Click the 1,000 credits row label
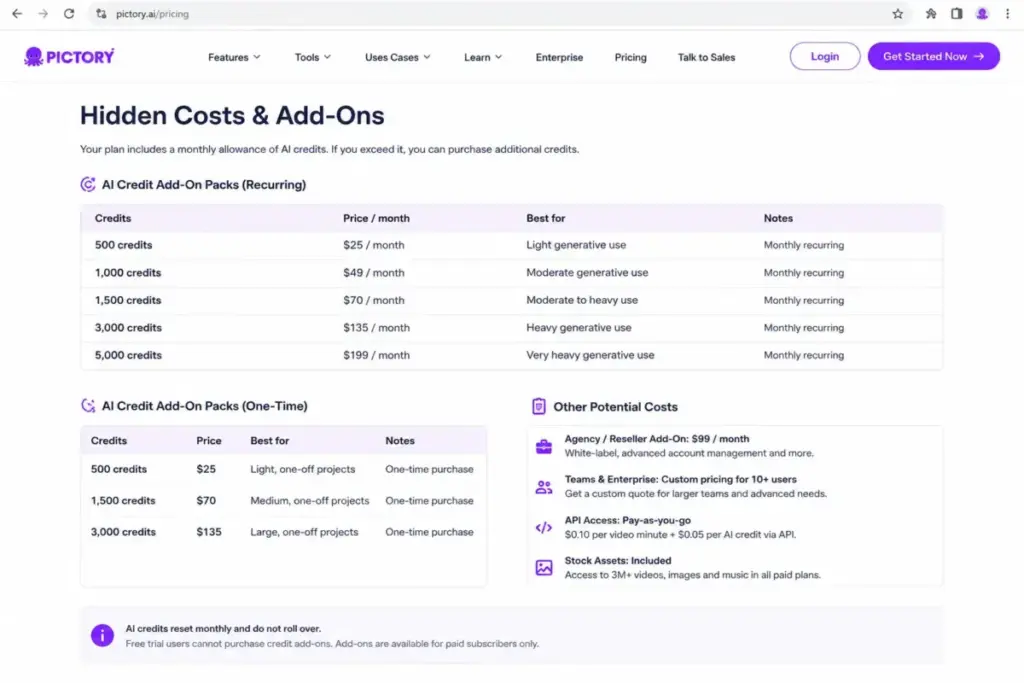The height and width of the screenshot is (683, 1024). (127, 273)
